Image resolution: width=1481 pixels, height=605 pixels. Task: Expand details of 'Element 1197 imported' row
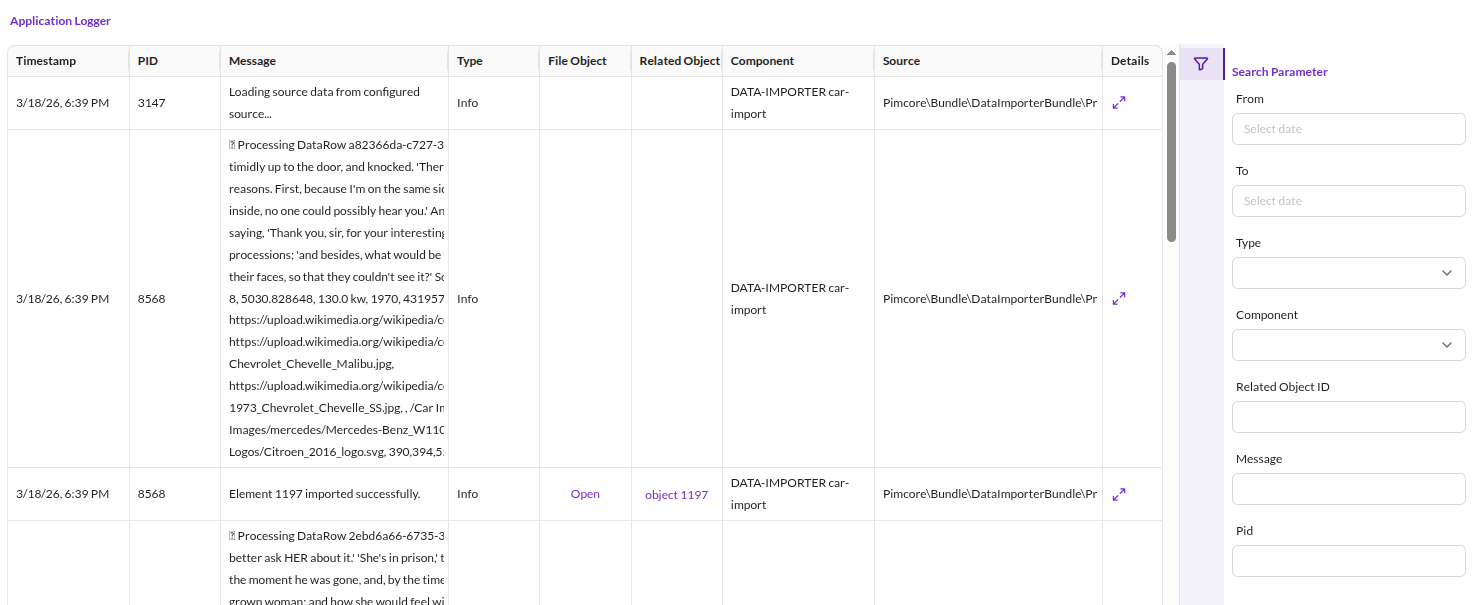click(1119, 494)
